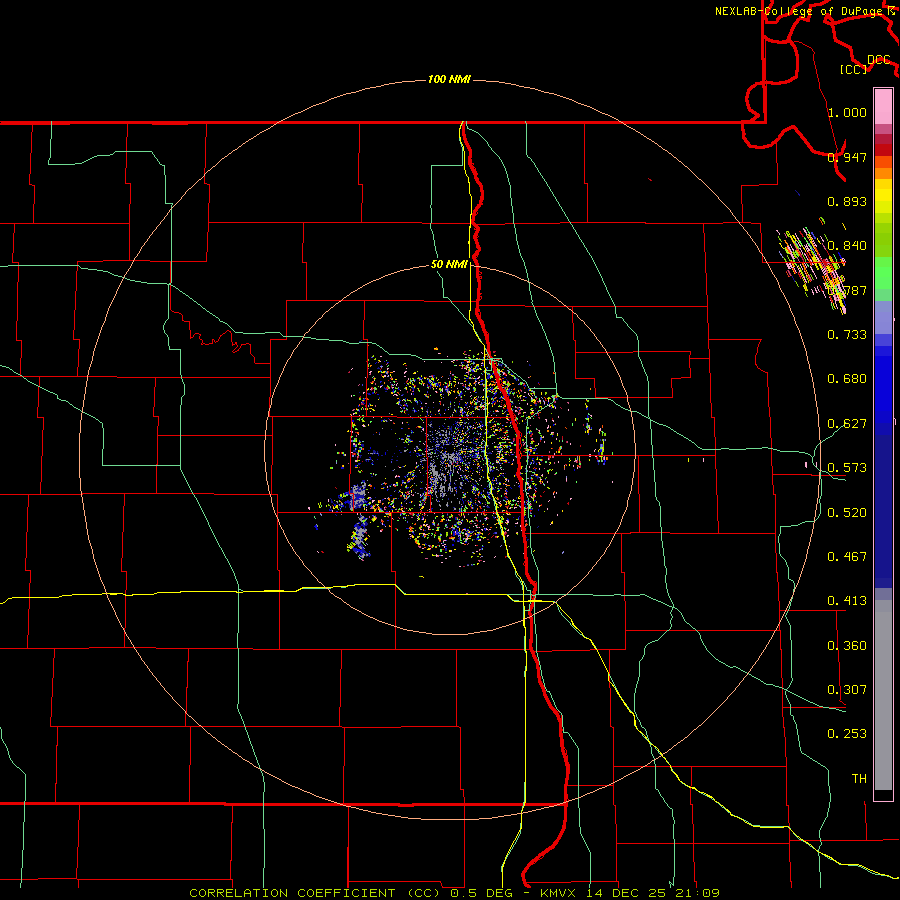Click the 0.893 scale value
The image size is (900, 900).
(847, 201)
